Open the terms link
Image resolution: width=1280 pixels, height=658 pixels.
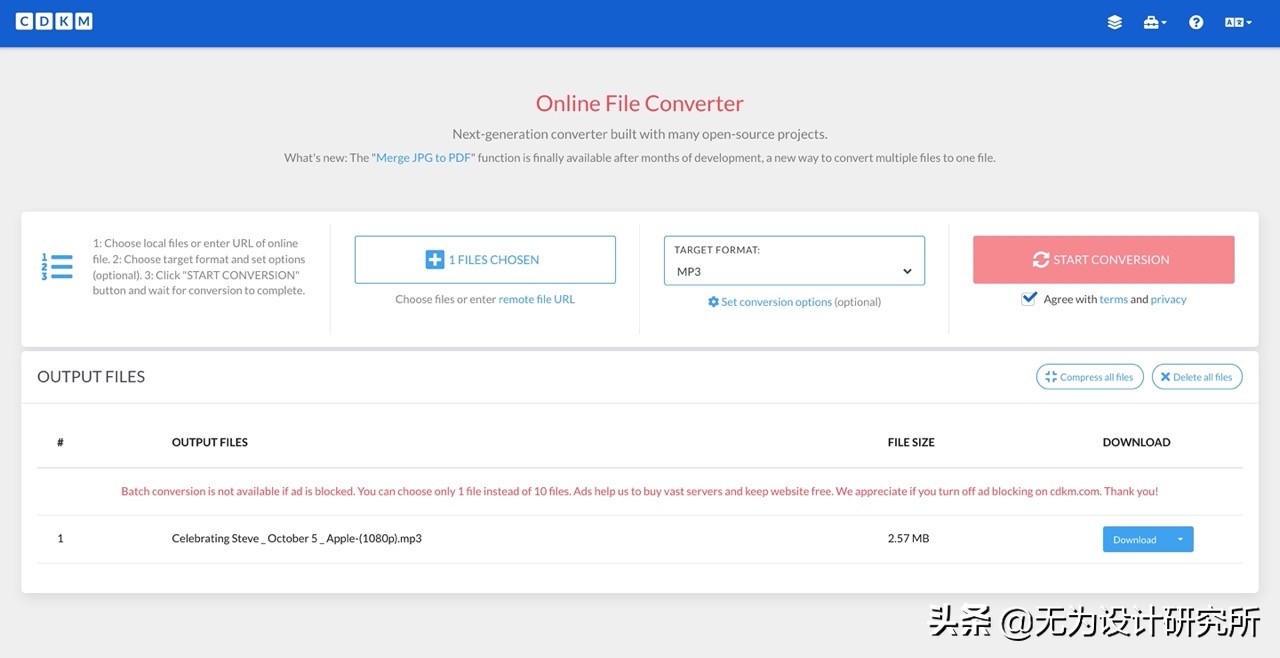point(1114,299)
